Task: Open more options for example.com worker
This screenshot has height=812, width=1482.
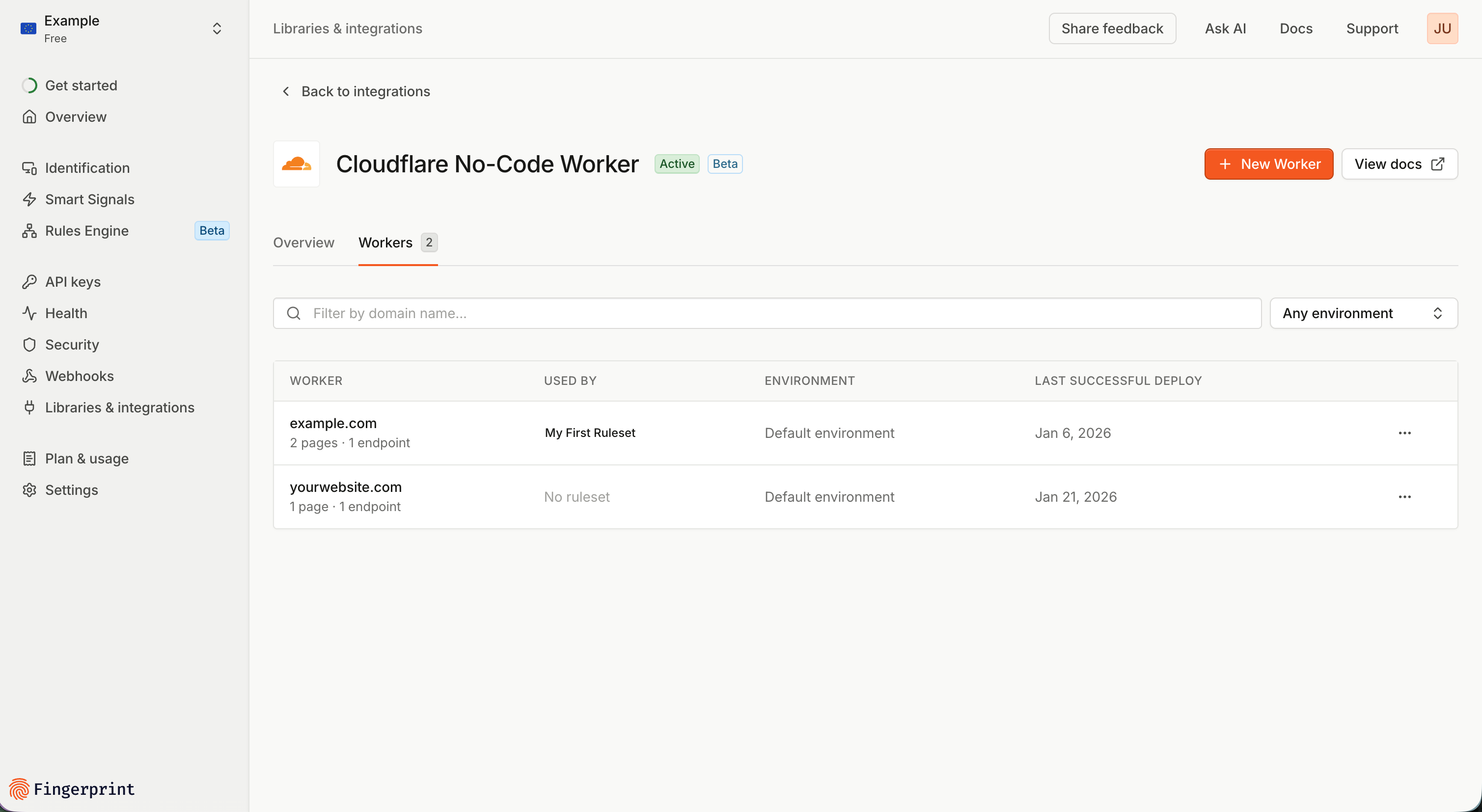Action: 1404,433
